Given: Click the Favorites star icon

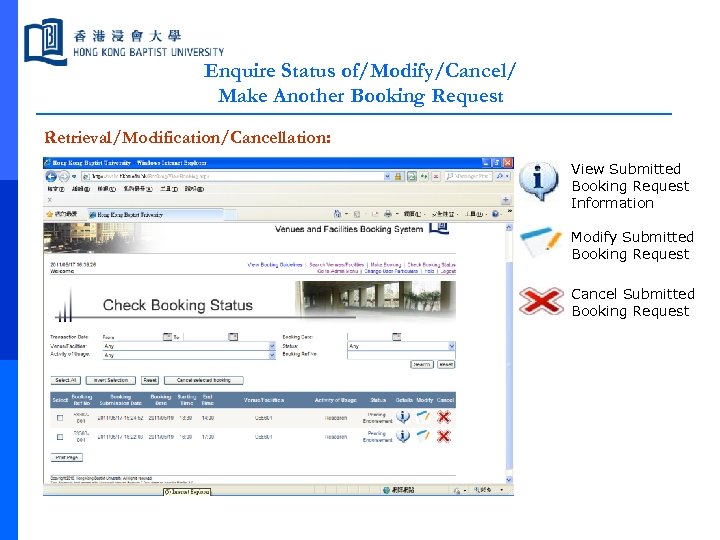Looking at the screenshot, I should click(x=50, y=214).
